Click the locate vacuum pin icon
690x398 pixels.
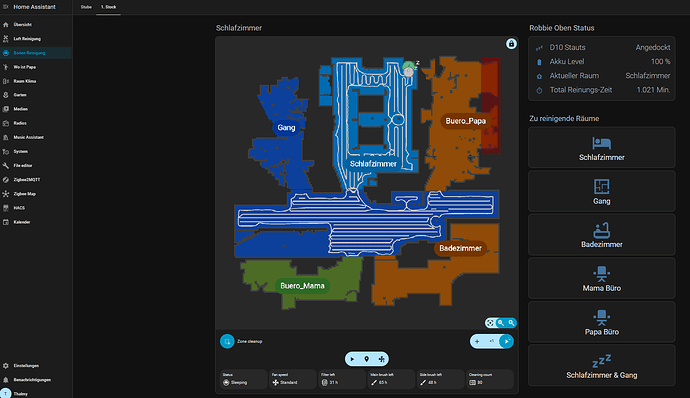click(367, 359)
